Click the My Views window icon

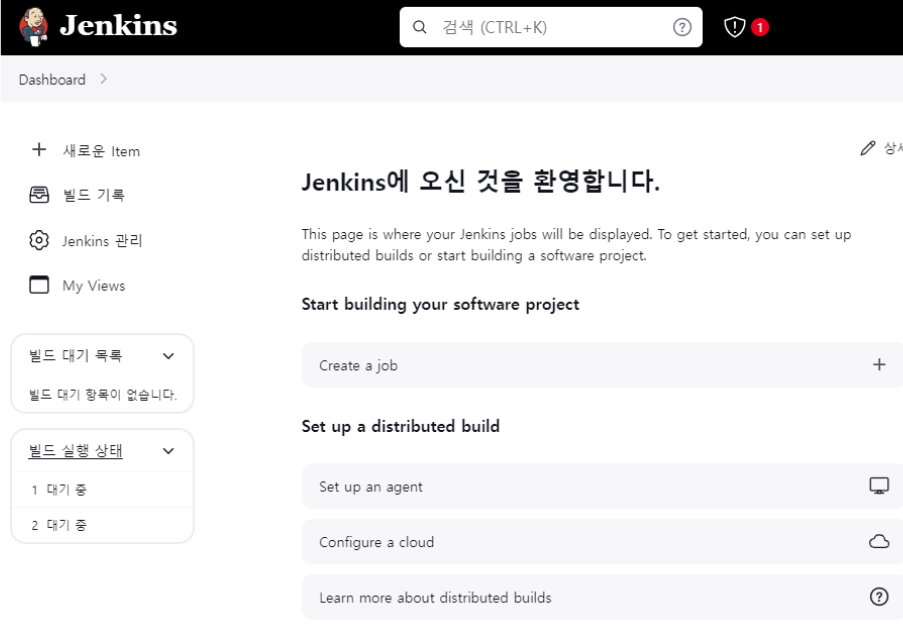[39, 284]
